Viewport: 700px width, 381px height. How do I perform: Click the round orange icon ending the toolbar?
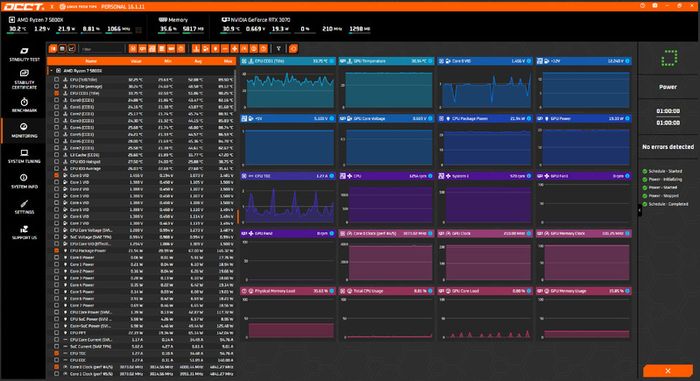pos(293,49)
